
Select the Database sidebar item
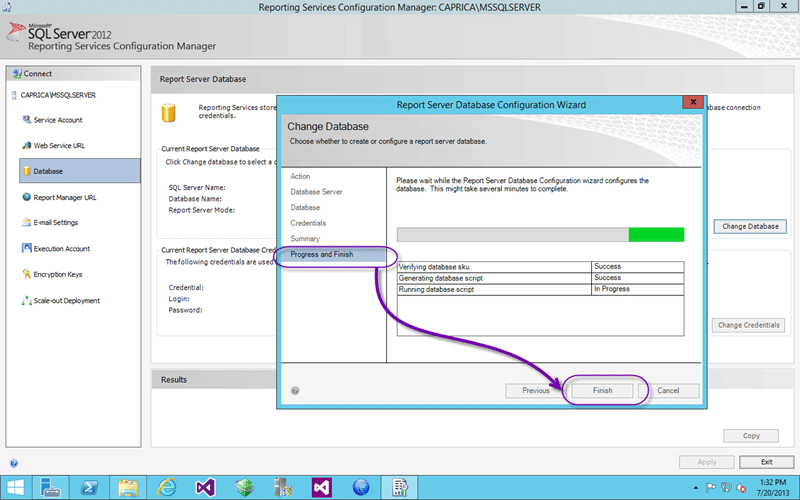pyautogui.click(x=48, y=171)
